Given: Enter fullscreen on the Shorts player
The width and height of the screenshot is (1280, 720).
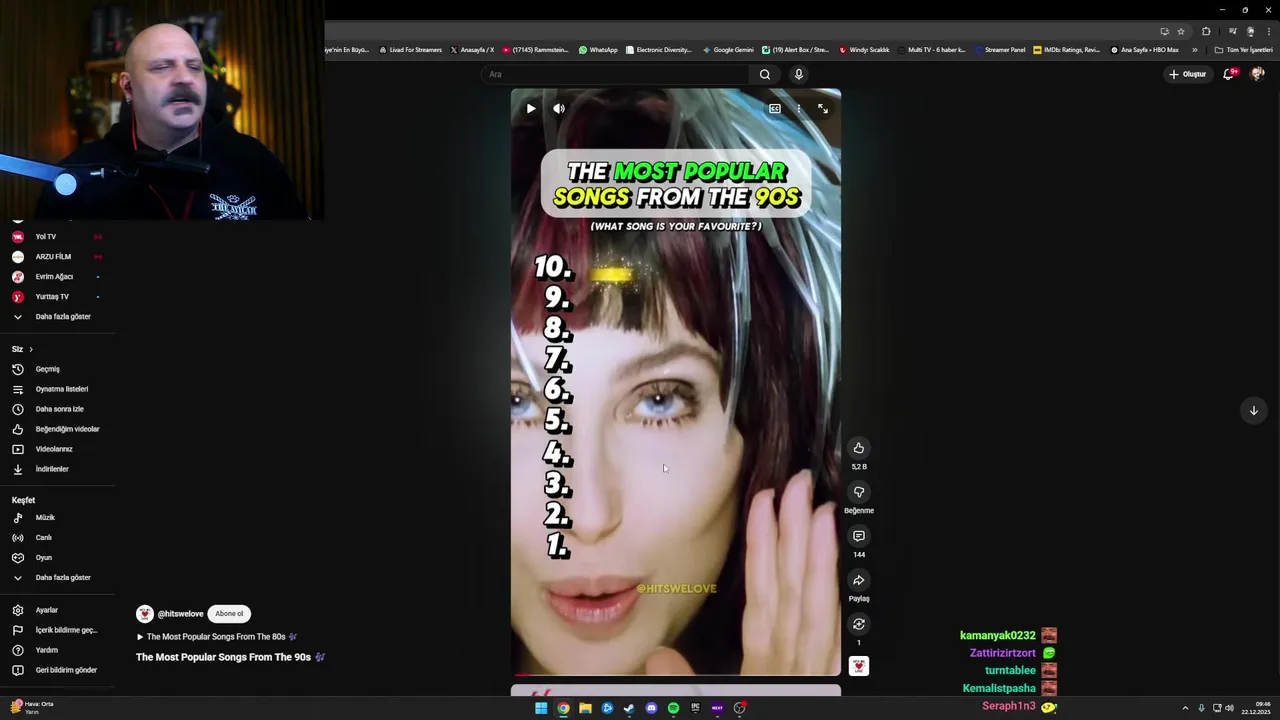Looking at the screenshot, I should [823, 108].
